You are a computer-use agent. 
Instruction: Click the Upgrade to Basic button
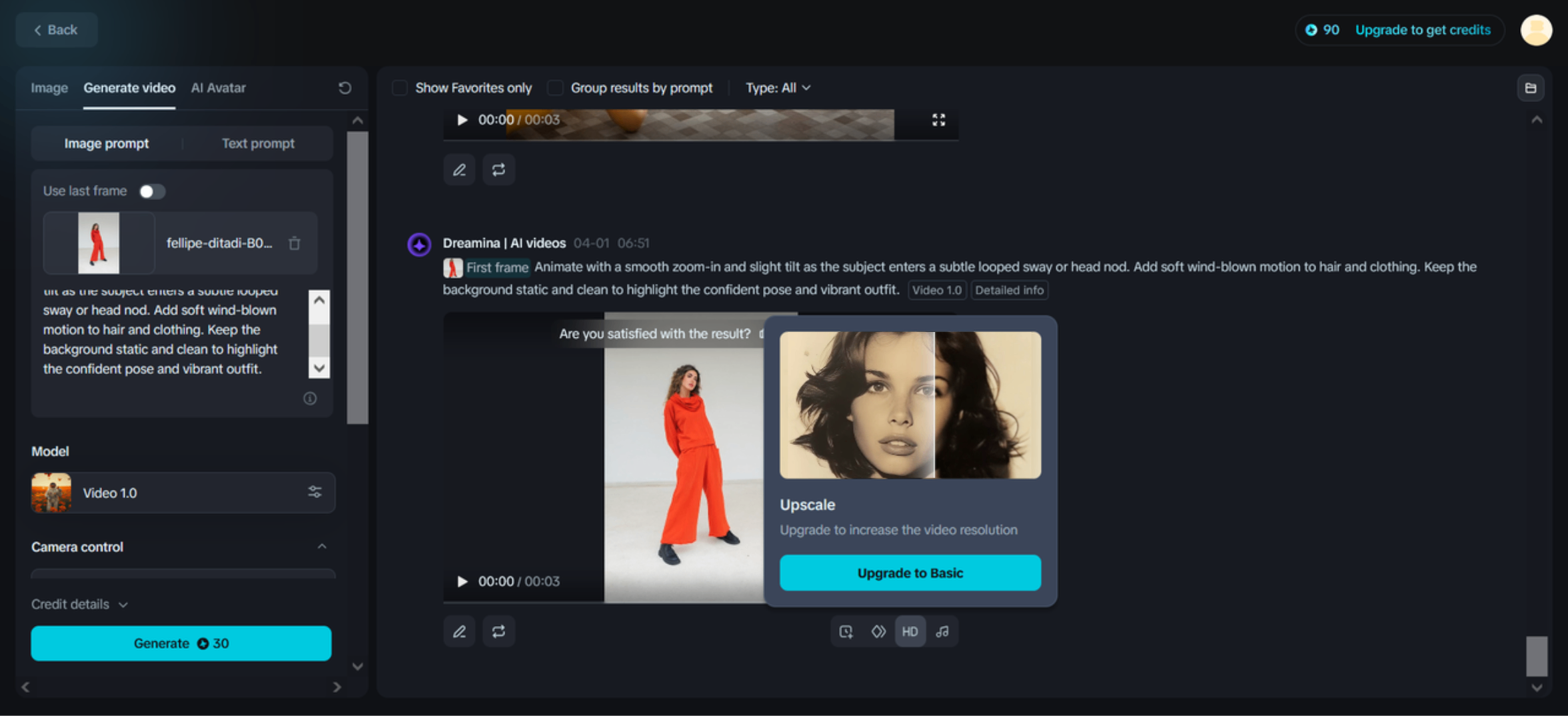(x=910, y=573)
